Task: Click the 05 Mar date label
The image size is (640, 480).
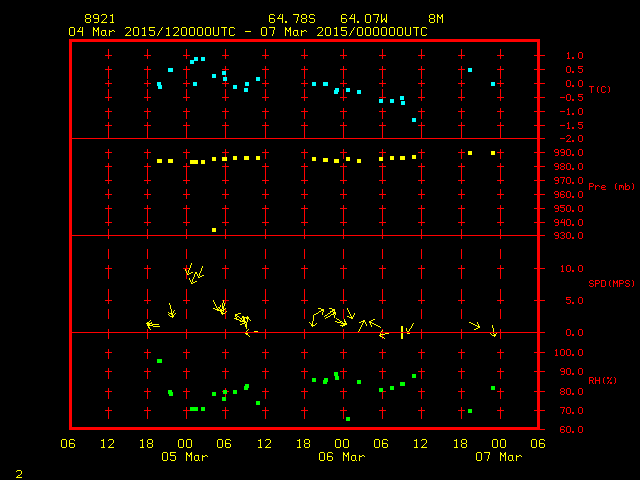Action: pyautogui.click(x=185, y=457)
